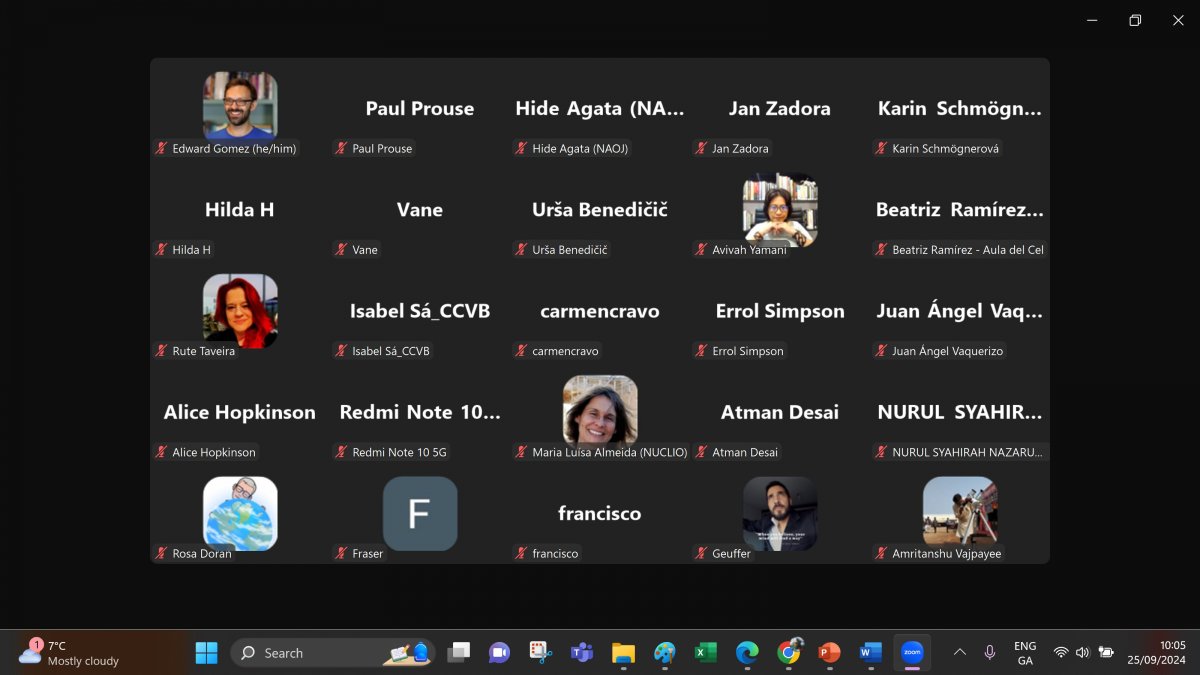The width and height of the screenshot is (1200, 675).
Task: Toggle the volume speaker tray icon
Action: click(1082, 652)
